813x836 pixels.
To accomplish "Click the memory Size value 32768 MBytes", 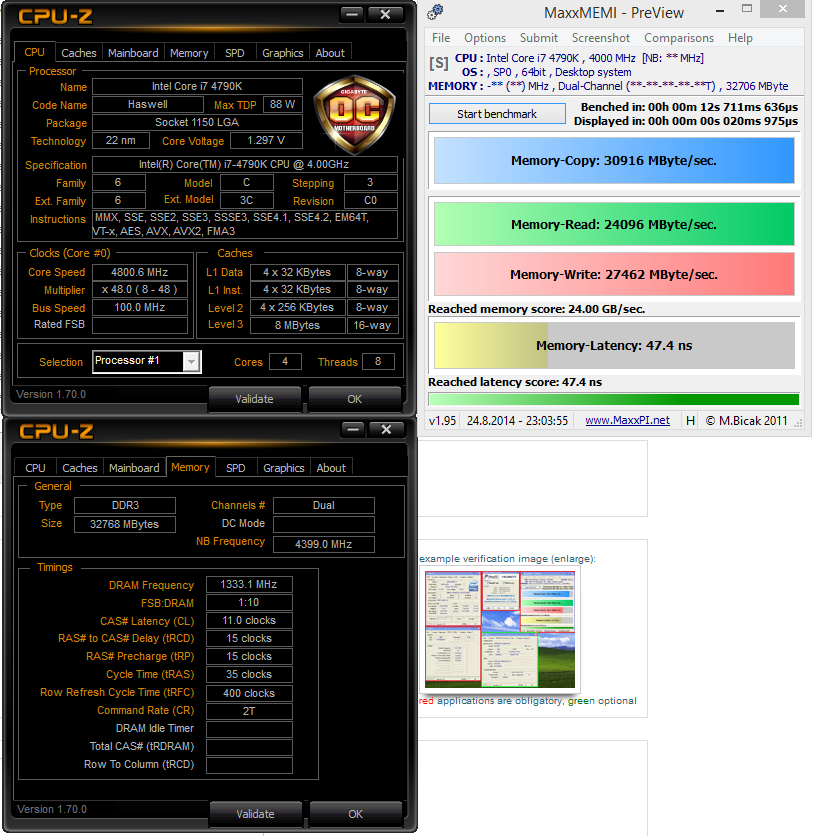I will 125,524.
